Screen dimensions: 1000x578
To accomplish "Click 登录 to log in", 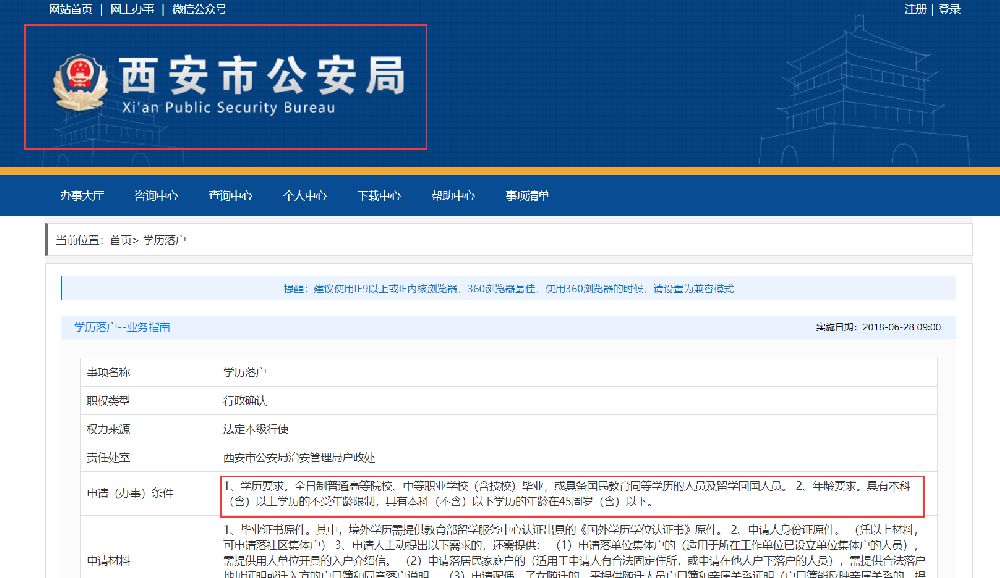I will pyautogui.click(x=949, y=9).
